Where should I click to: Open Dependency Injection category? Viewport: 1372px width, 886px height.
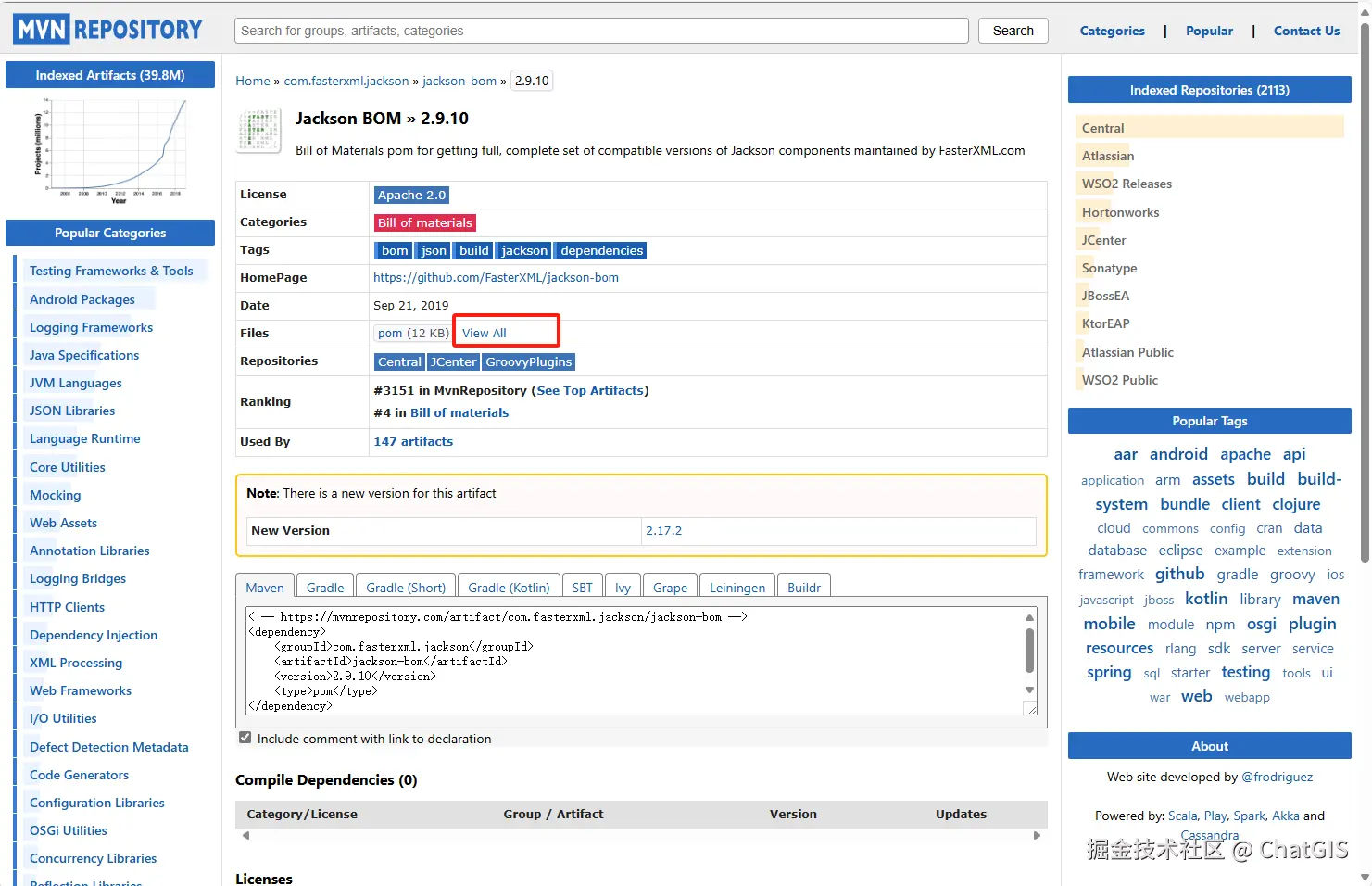(x=94, y=635)
